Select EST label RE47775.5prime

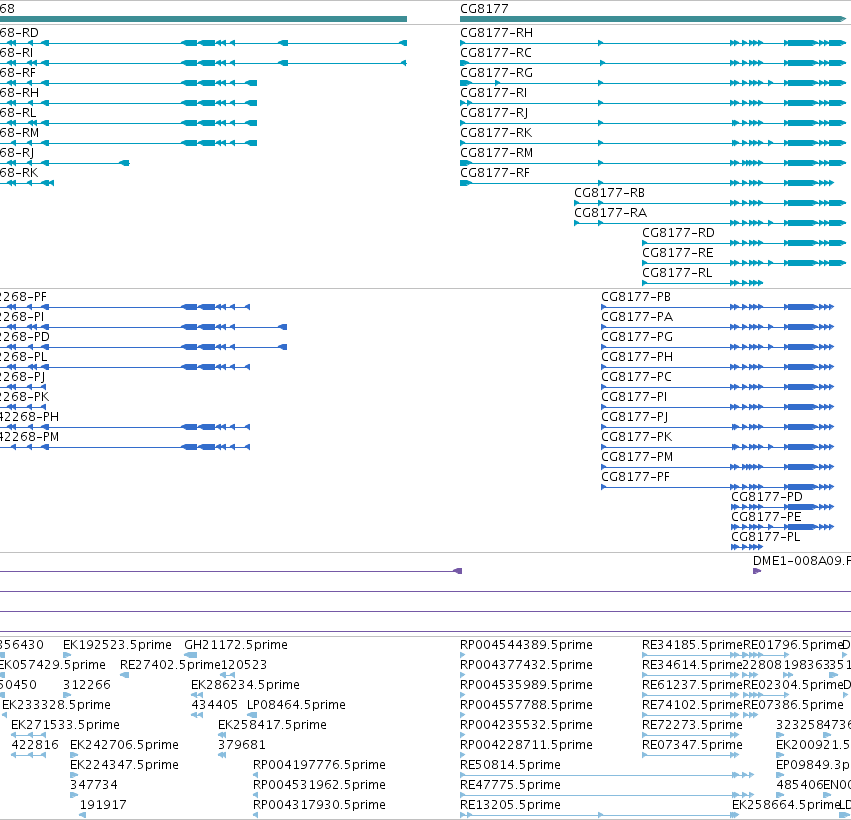coord(510,785)
